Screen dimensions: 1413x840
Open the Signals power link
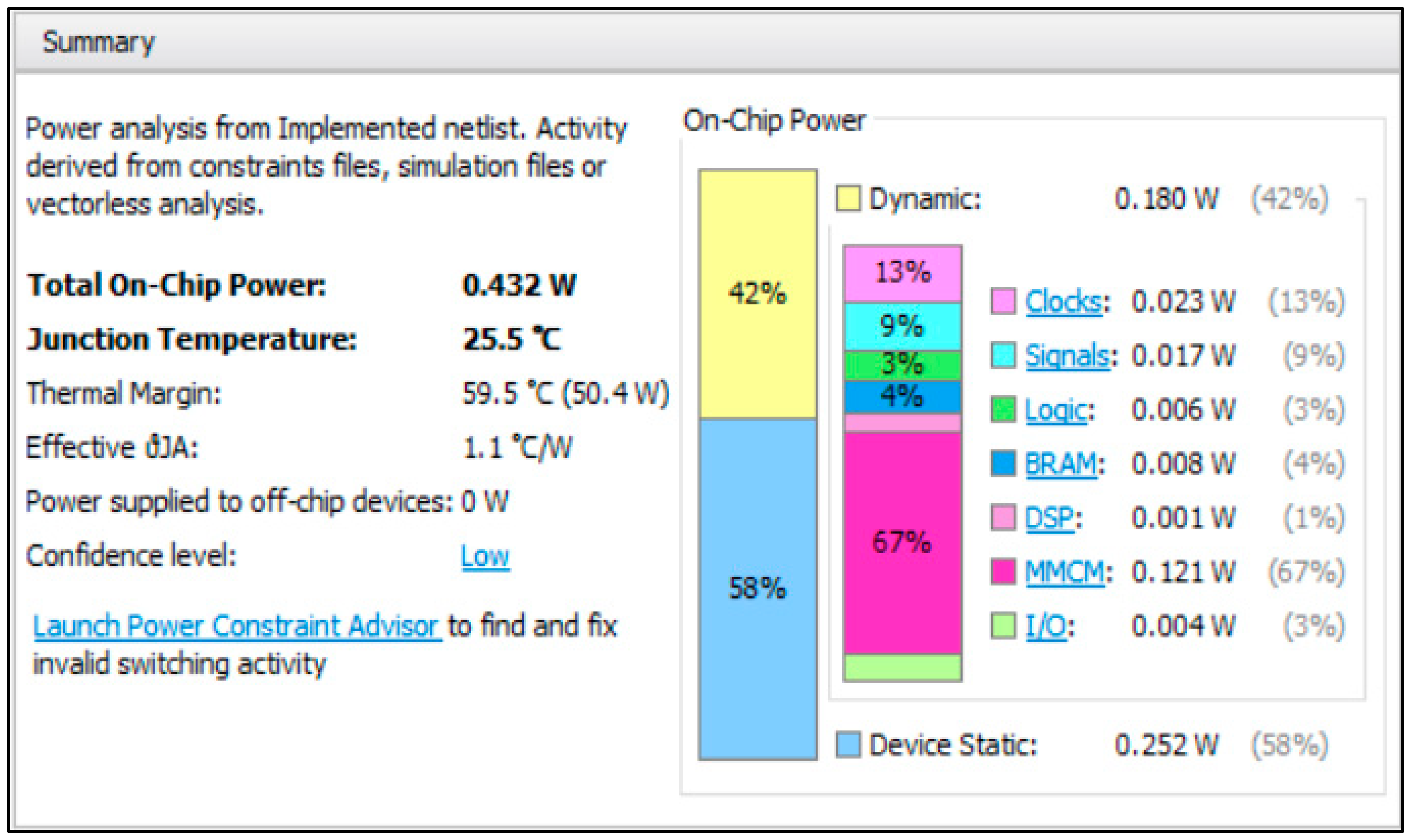pos(1067,356)
